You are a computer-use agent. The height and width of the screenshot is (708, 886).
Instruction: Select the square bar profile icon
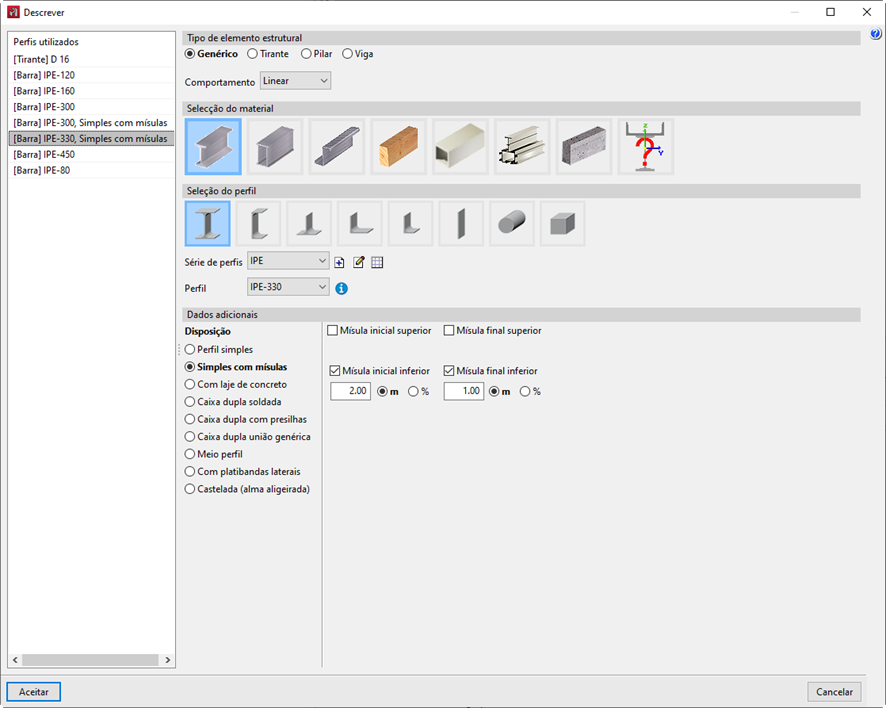pyautogui.click(x=562, y=223)
